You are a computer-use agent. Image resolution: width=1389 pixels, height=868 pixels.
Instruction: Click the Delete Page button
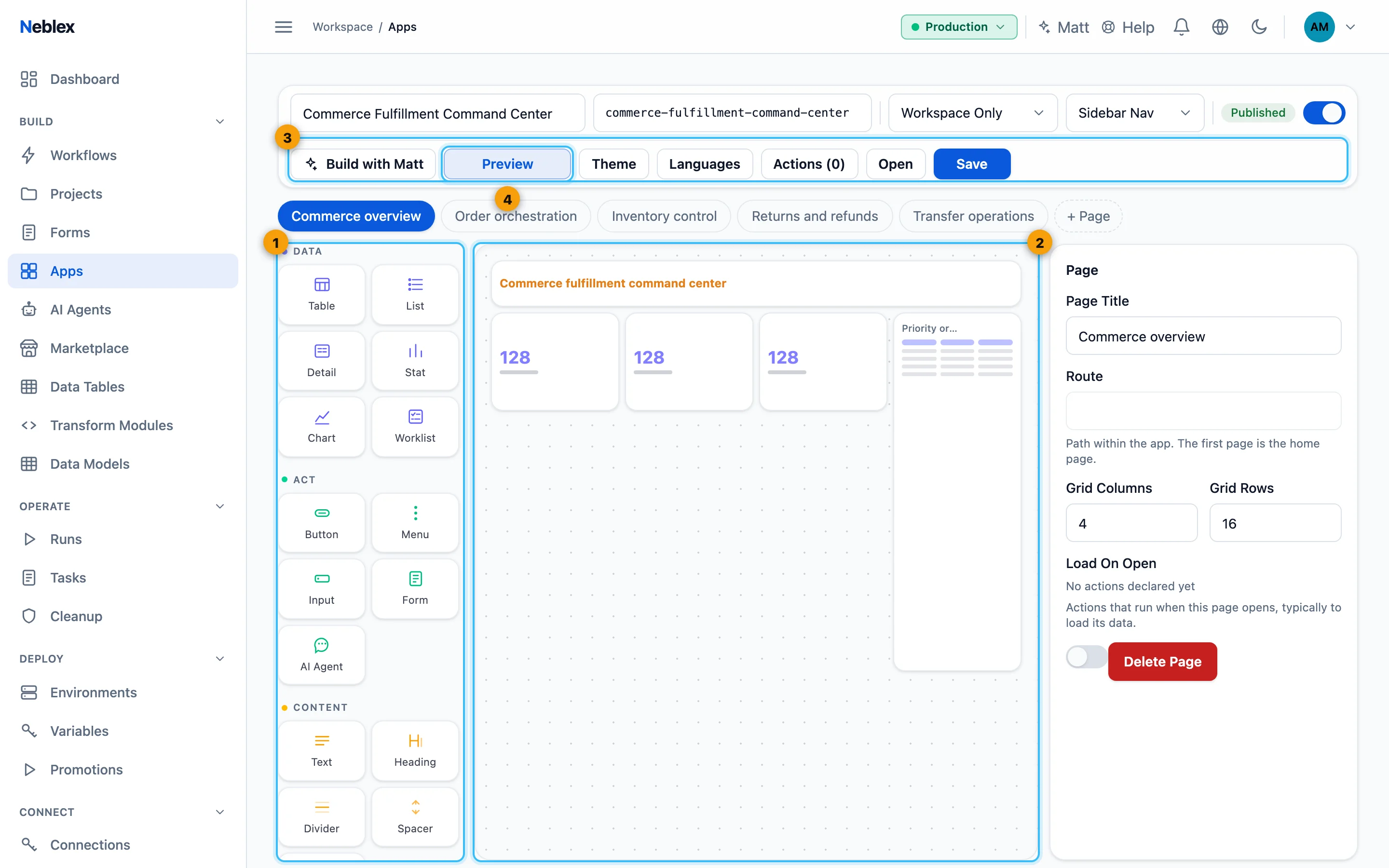point(1162,661)
